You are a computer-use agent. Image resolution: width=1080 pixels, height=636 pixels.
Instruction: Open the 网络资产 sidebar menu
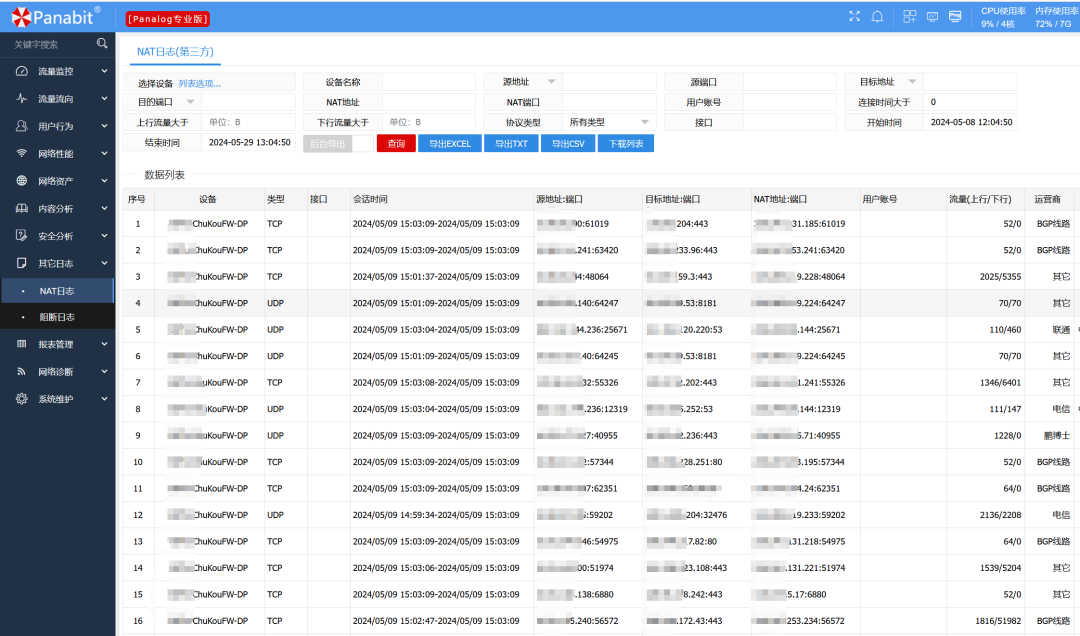(57, 181)
